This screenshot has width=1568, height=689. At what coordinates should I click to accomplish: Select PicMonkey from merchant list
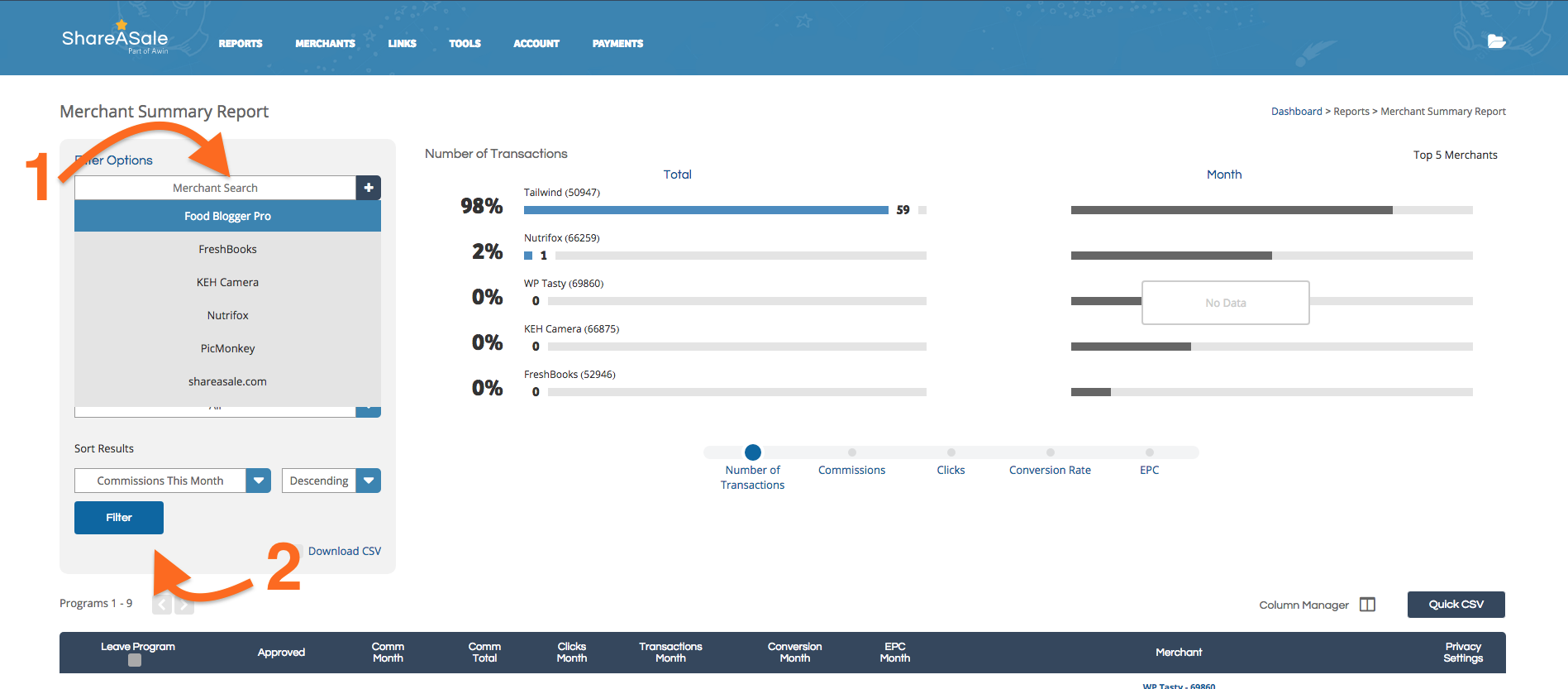(227, 348)
